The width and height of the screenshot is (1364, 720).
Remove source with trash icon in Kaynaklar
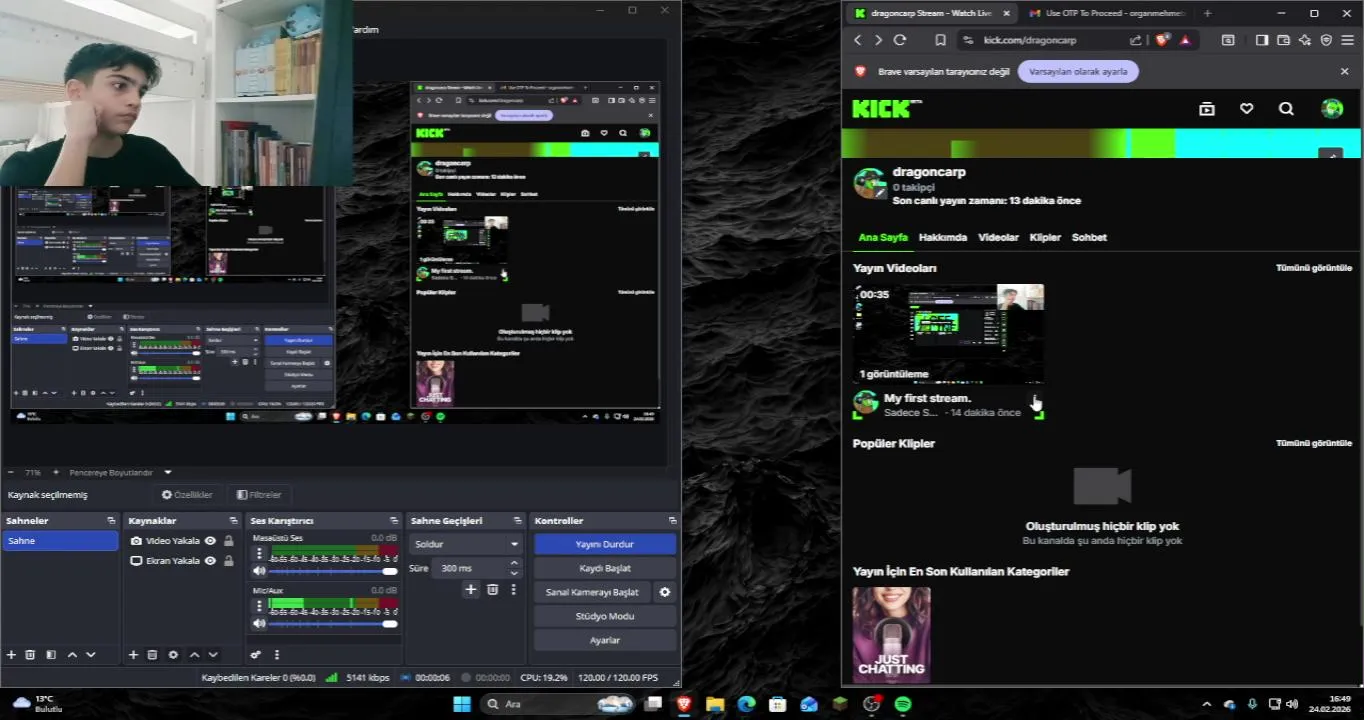pos(152,655)
